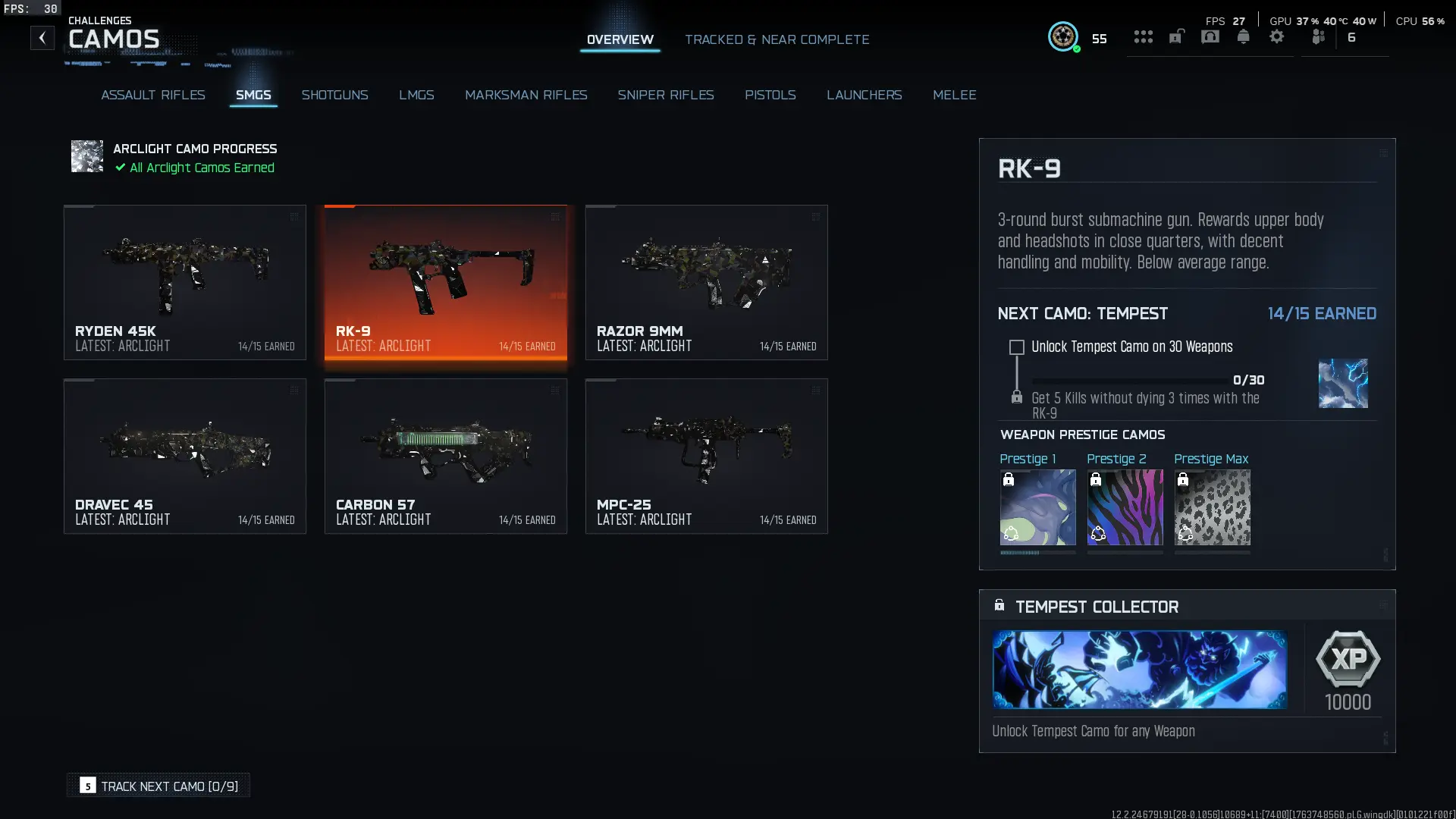Click TRACK NEXT CAMO at the bottom
The width and height of the screenshot is (1456, 819).
(158, 786)
